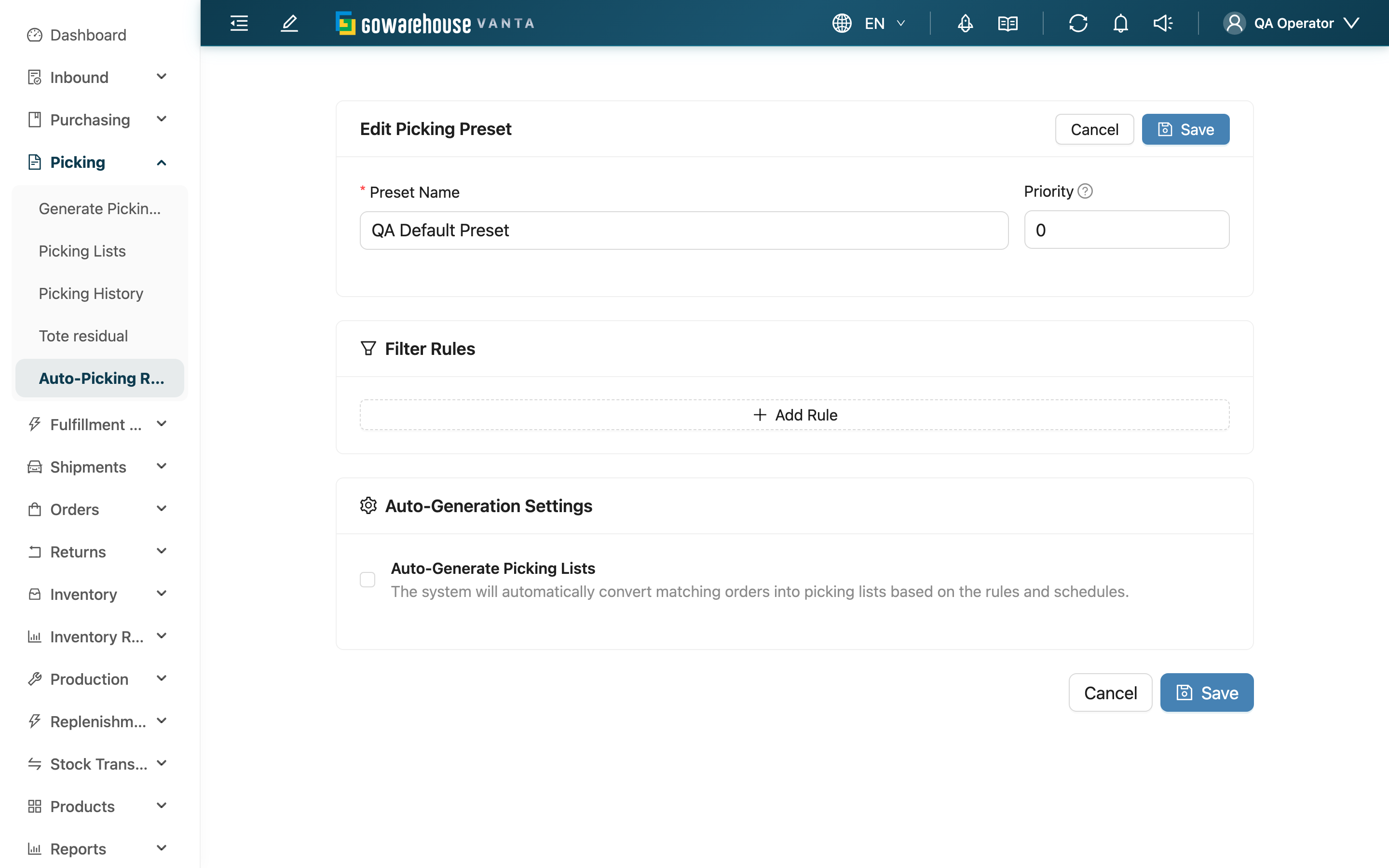Open the EN language dropdown
This screenshot has width=1389, height=868.
tap(885, 24)
